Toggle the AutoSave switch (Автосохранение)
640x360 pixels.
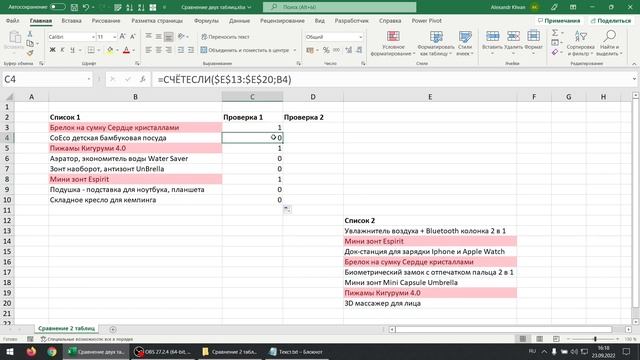[x=58, y=7]
